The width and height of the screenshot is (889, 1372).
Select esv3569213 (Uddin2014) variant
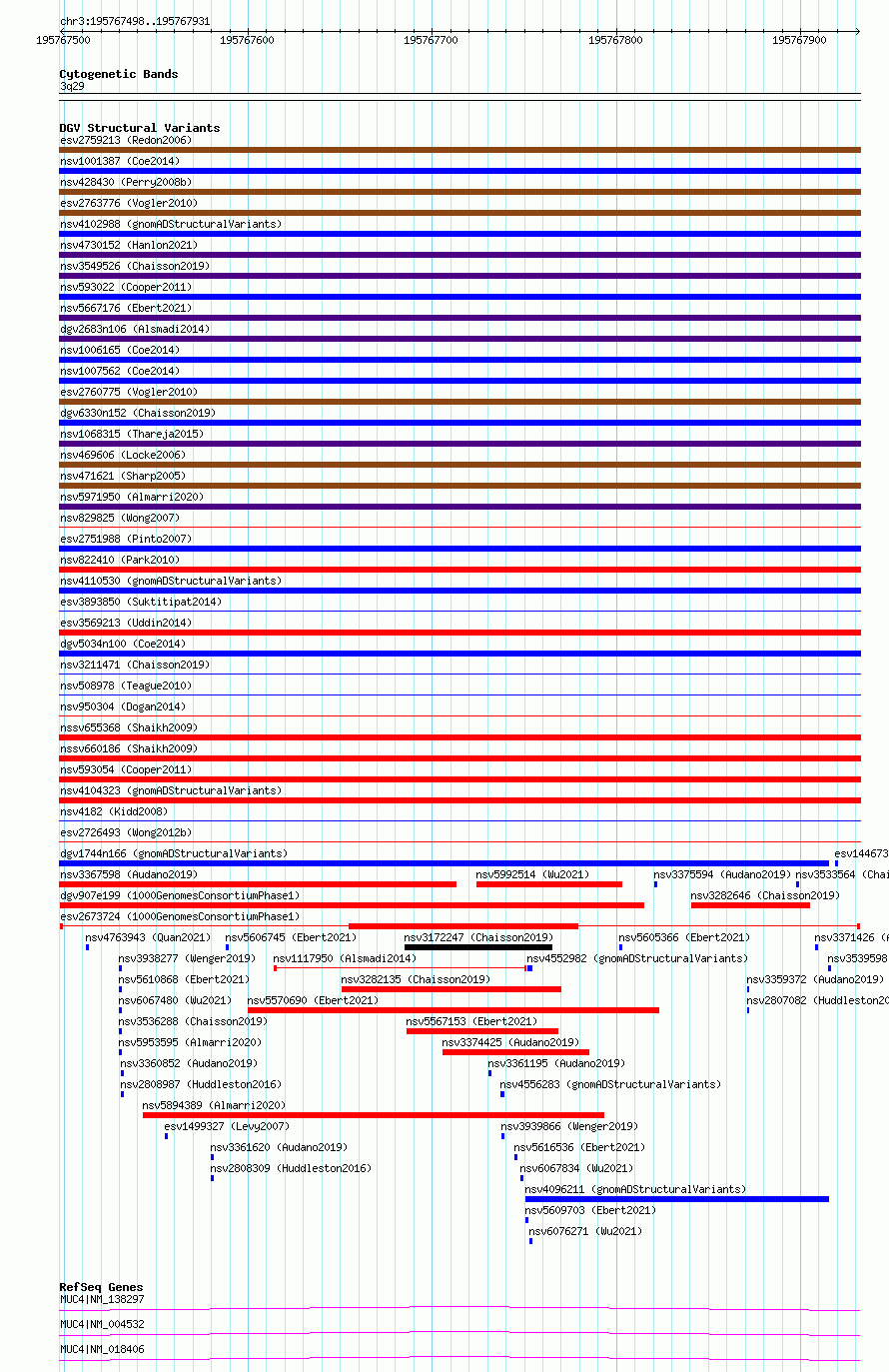126,623
